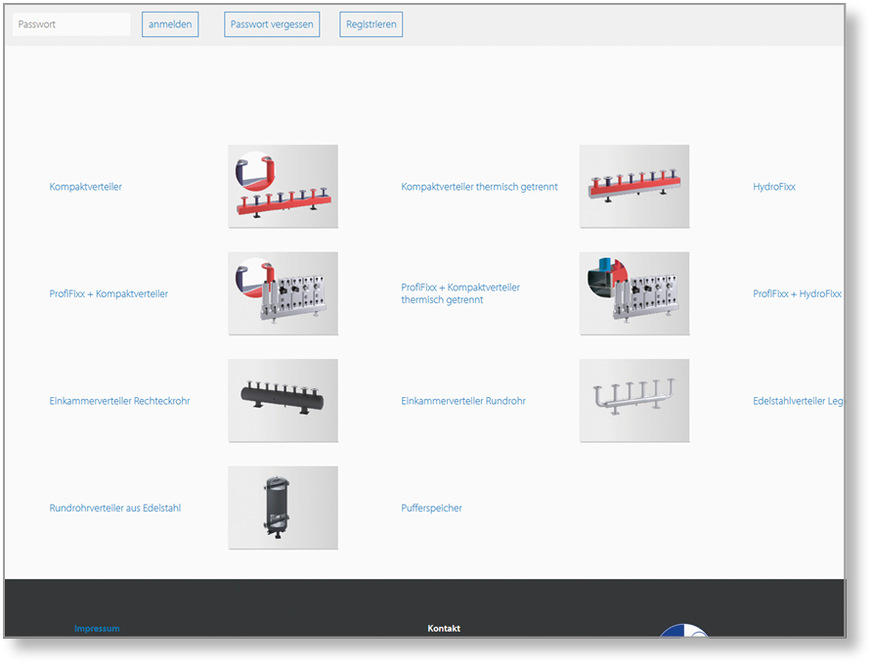Click the Passwort vergessen button
The image size is (872, 664).
[272, 25]
